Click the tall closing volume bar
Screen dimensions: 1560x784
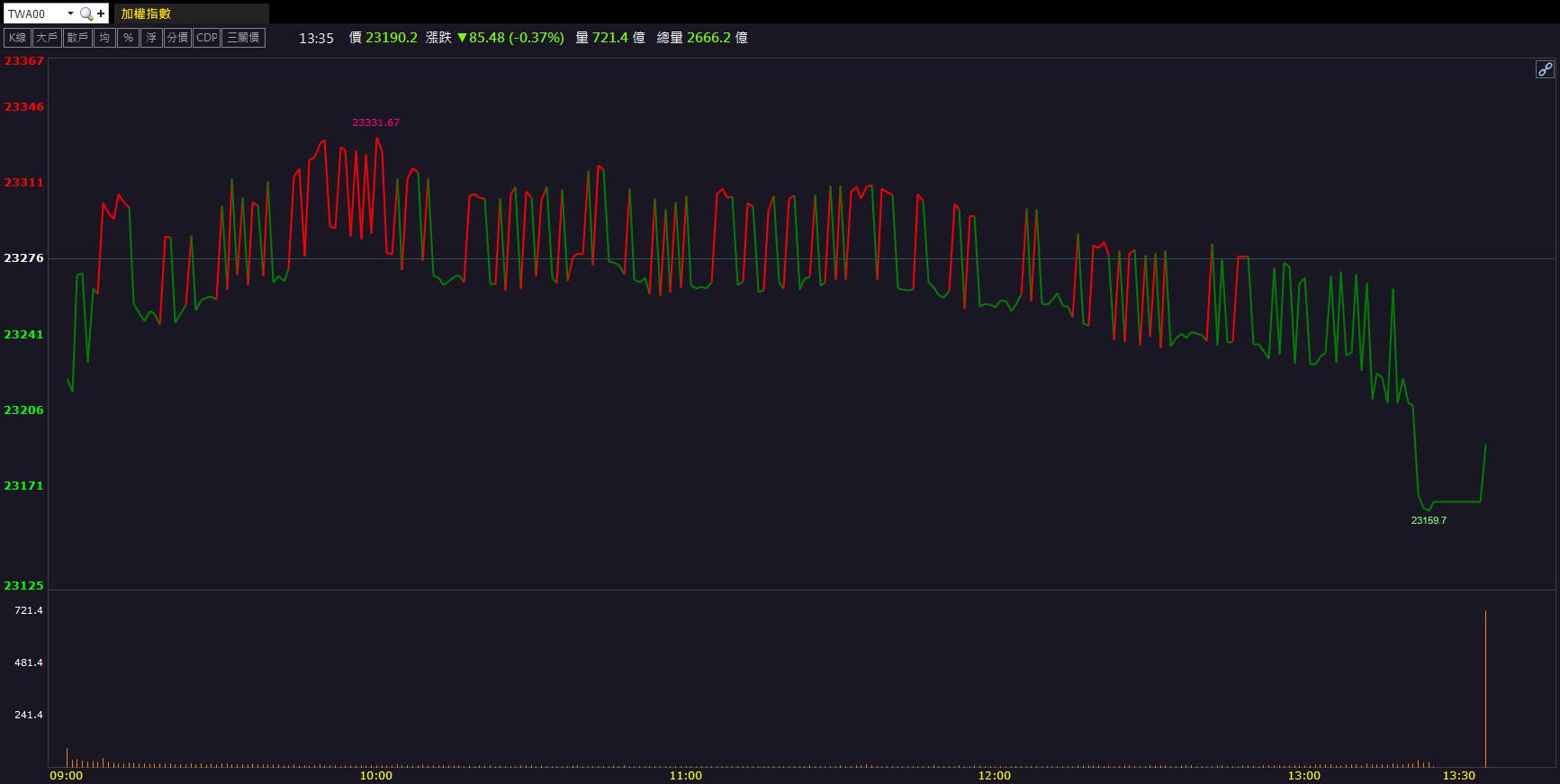point(1485,689)
